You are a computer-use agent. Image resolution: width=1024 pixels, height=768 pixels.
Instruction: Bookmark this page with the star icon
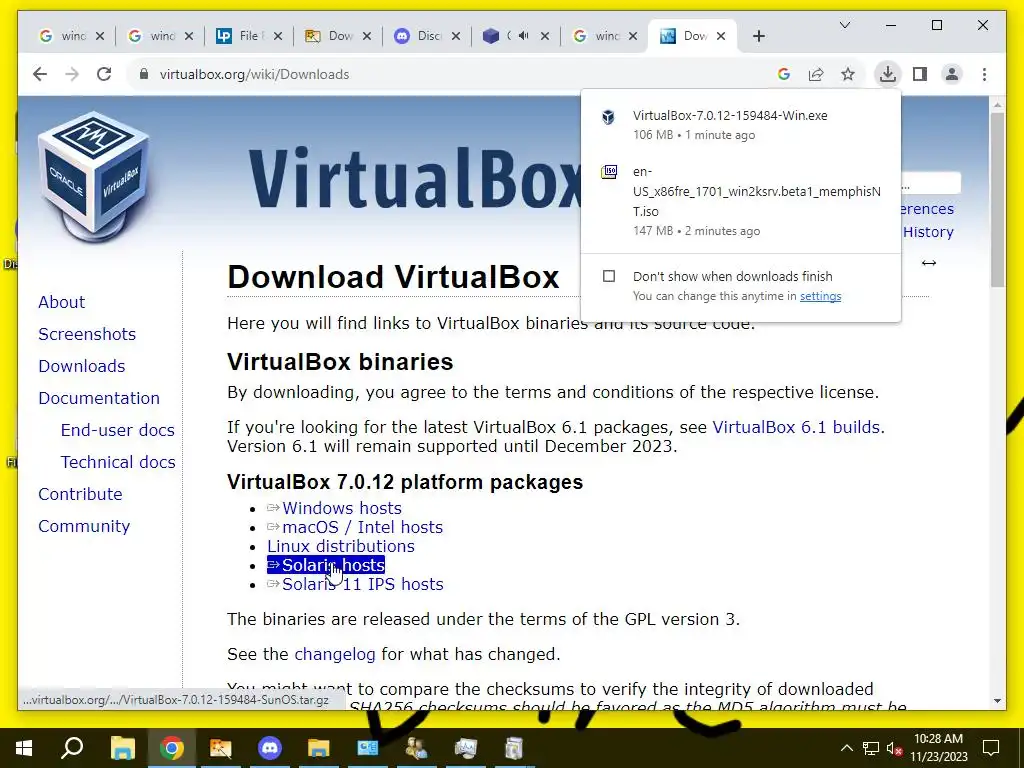[848, 74]
